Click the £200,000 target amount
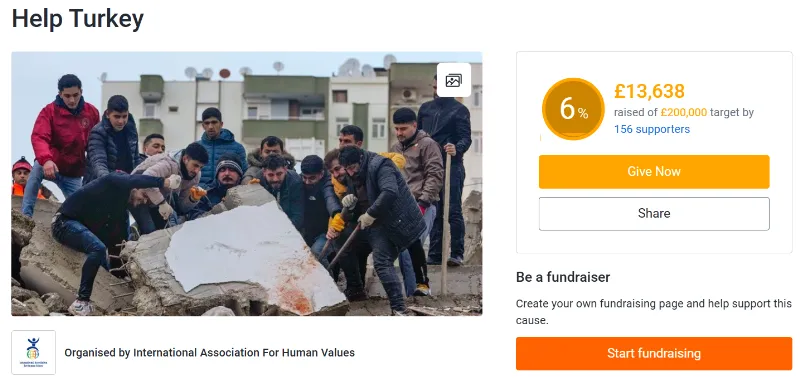 tap(684, 112)
